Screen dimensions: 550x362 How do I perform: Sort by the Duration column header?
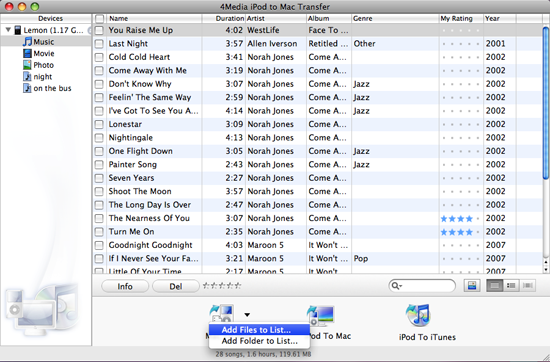[x=224, y=18]
